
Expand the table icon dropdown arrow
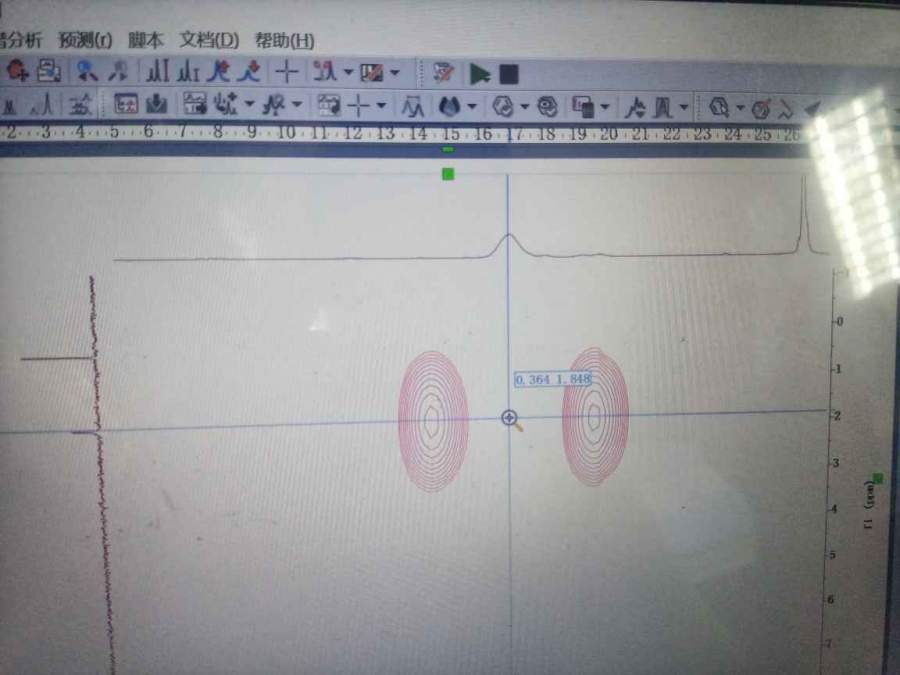(x=394, y=73)
